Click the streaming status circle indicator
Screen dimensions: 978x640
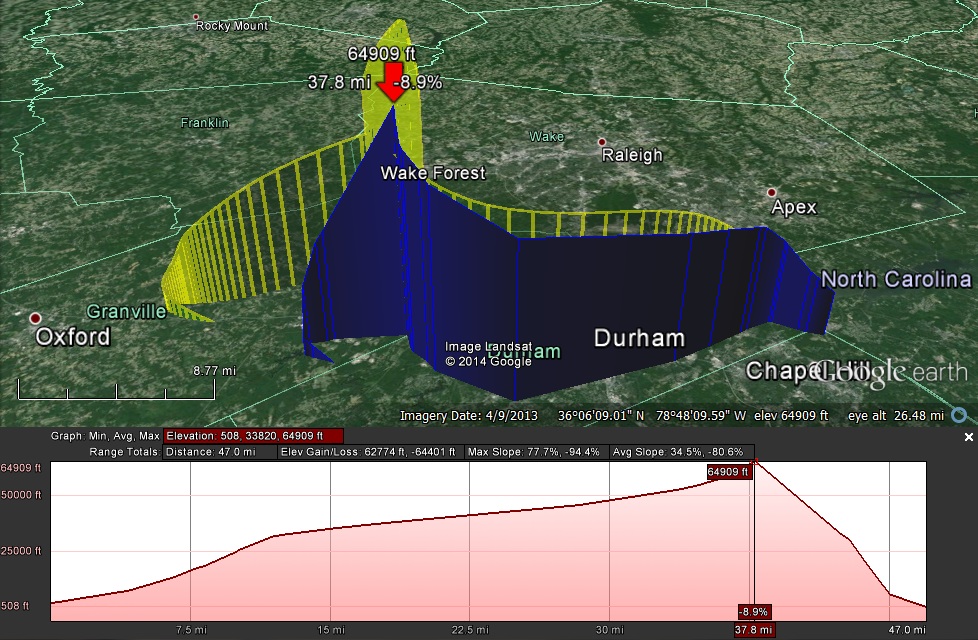pos(960,415)
